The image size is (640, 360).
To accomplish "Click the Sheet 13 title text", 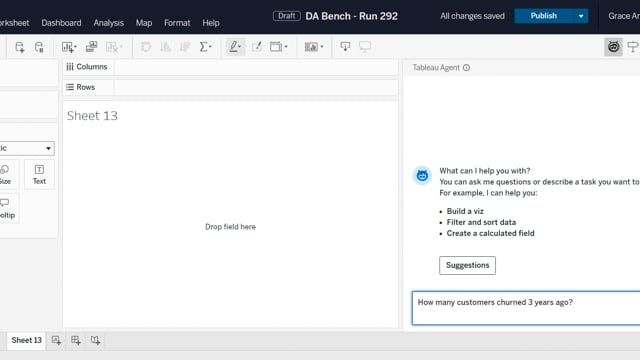I will click(92, 116).
